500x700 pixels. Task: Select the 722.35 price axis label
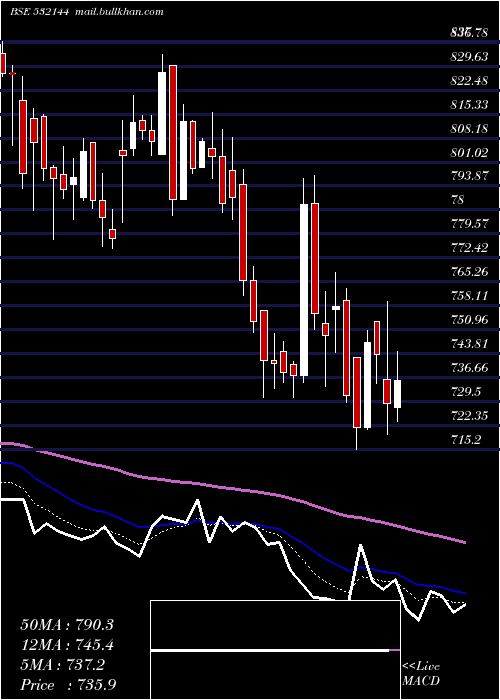tap(468, 416)
